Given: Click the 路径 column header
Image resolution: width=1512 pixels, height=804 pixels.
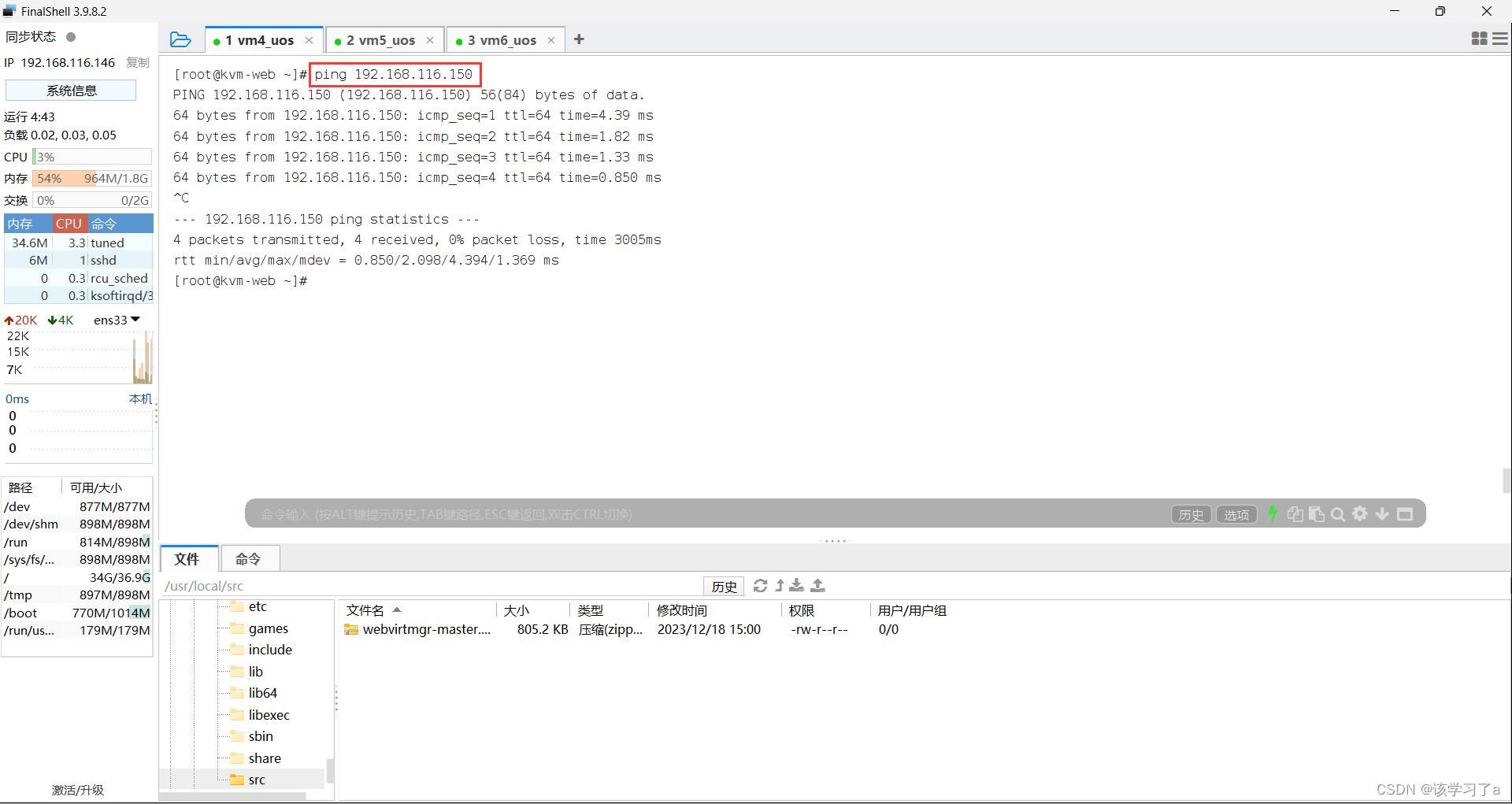Looking at the screenshot, I should (x=31, y=487).
